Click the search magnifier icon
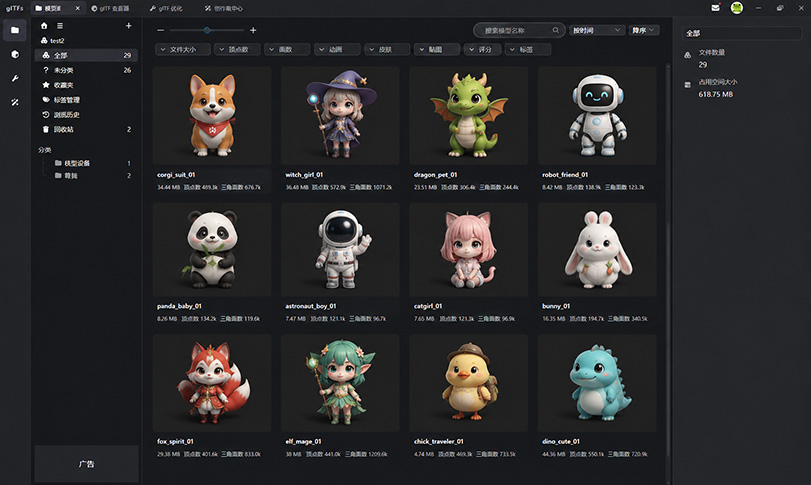 pos(555,30)
